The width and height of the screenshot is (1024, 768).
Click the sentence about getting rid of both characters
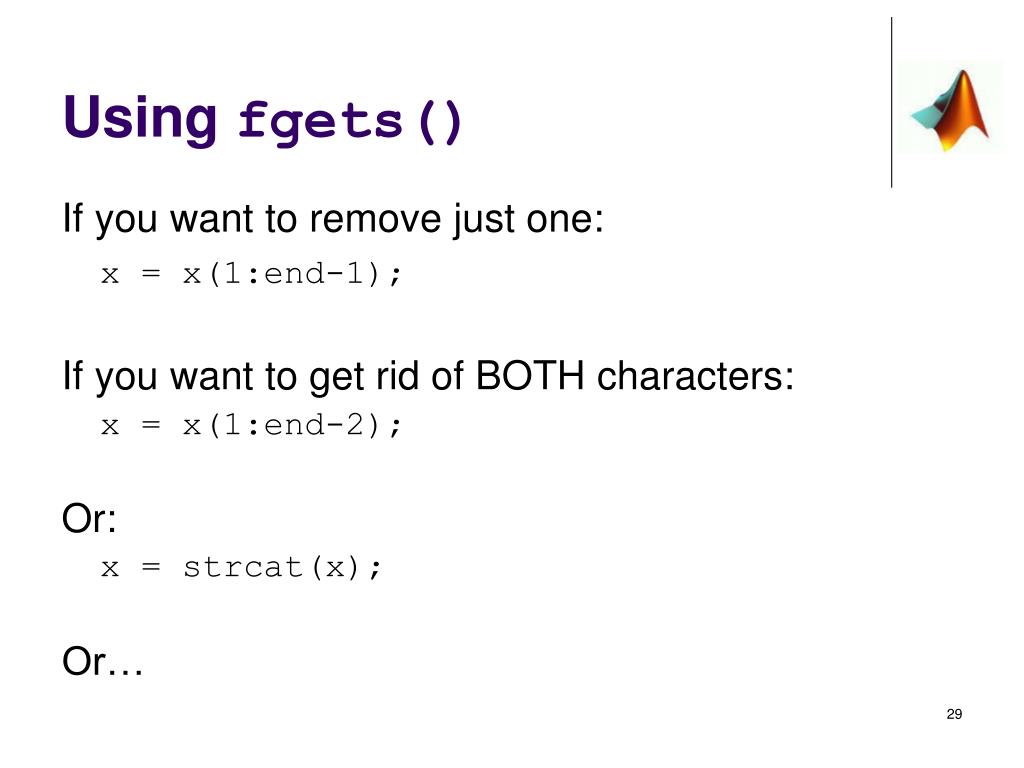pyautogui.click(x=428, y=377)
